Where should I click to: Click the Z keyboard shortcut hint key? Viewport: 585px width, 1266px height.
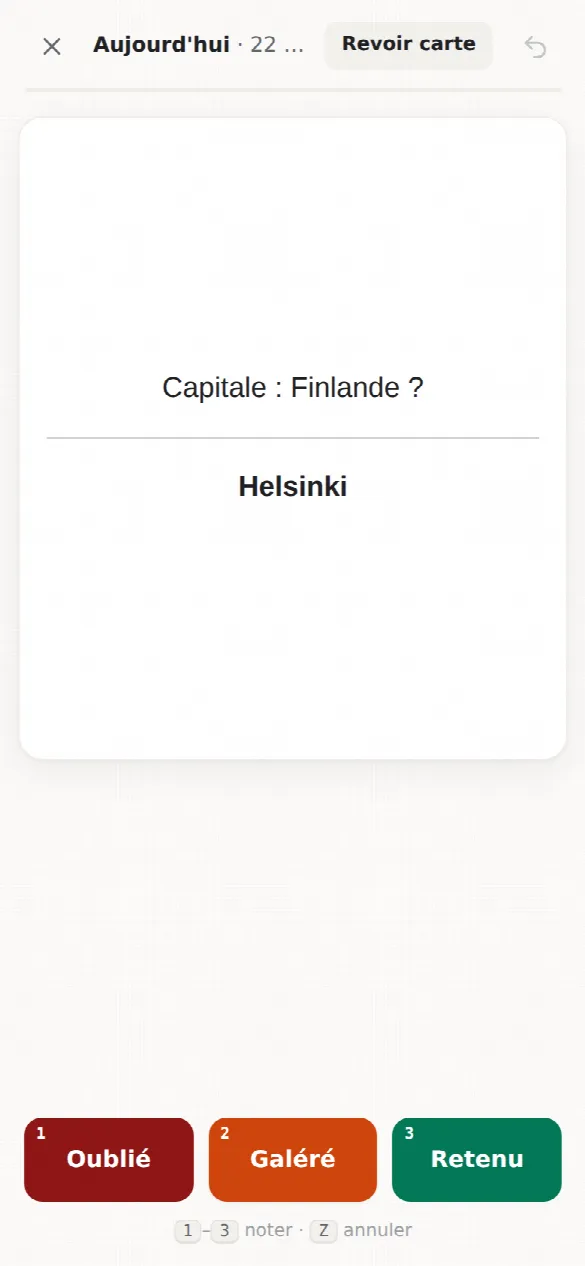[323, 1230]
